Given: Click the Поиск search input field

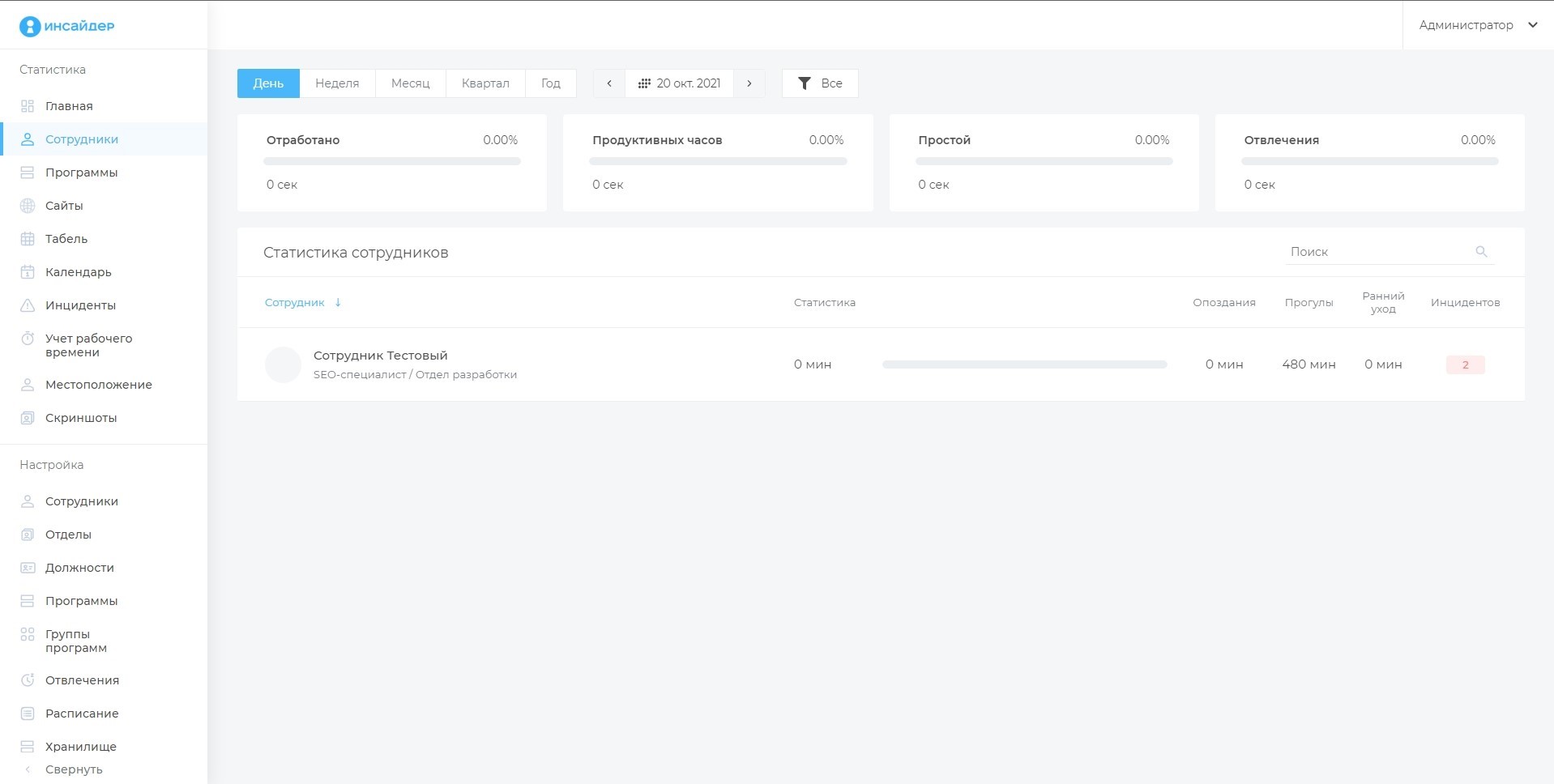Looking at the screenshot, I should tap(1390, 252).
